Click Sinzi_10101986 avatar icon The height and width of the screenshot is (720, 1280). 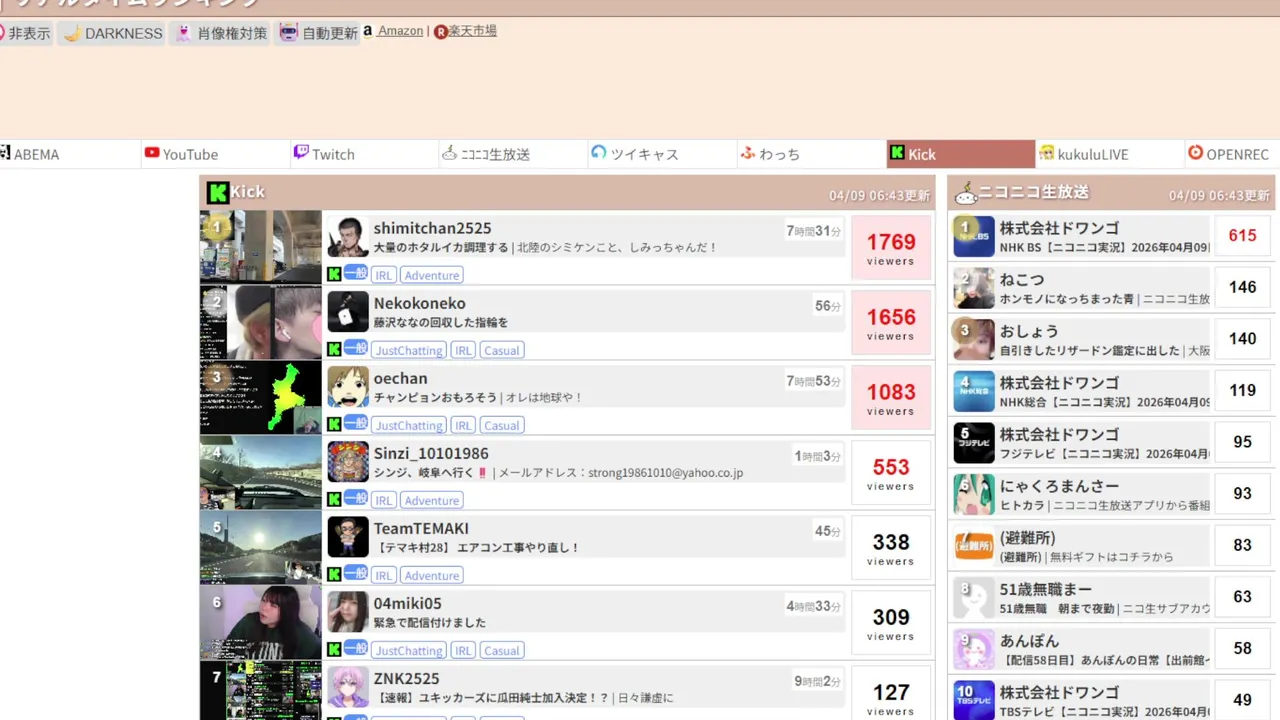click(348, 462)
